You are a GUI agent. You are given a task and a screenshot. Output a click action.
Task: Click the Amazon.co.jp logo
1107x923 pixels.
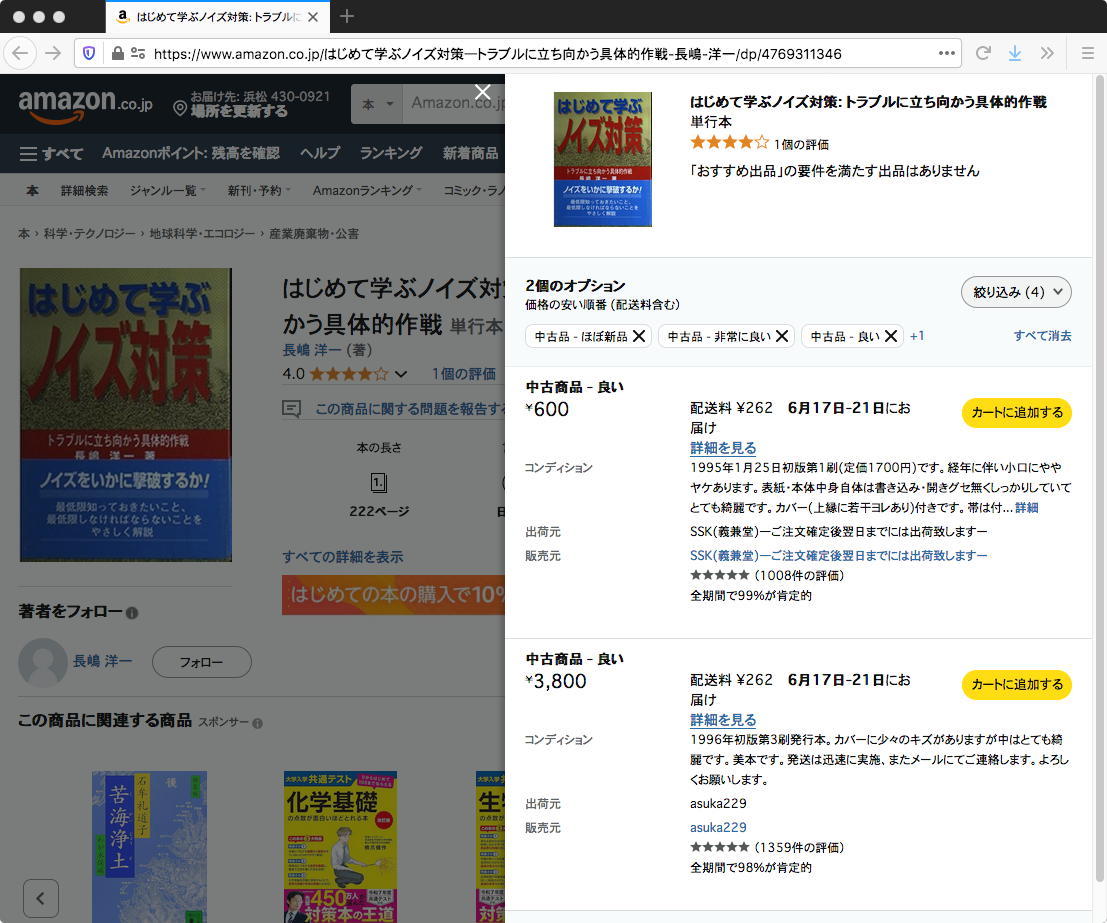(85, 105)
